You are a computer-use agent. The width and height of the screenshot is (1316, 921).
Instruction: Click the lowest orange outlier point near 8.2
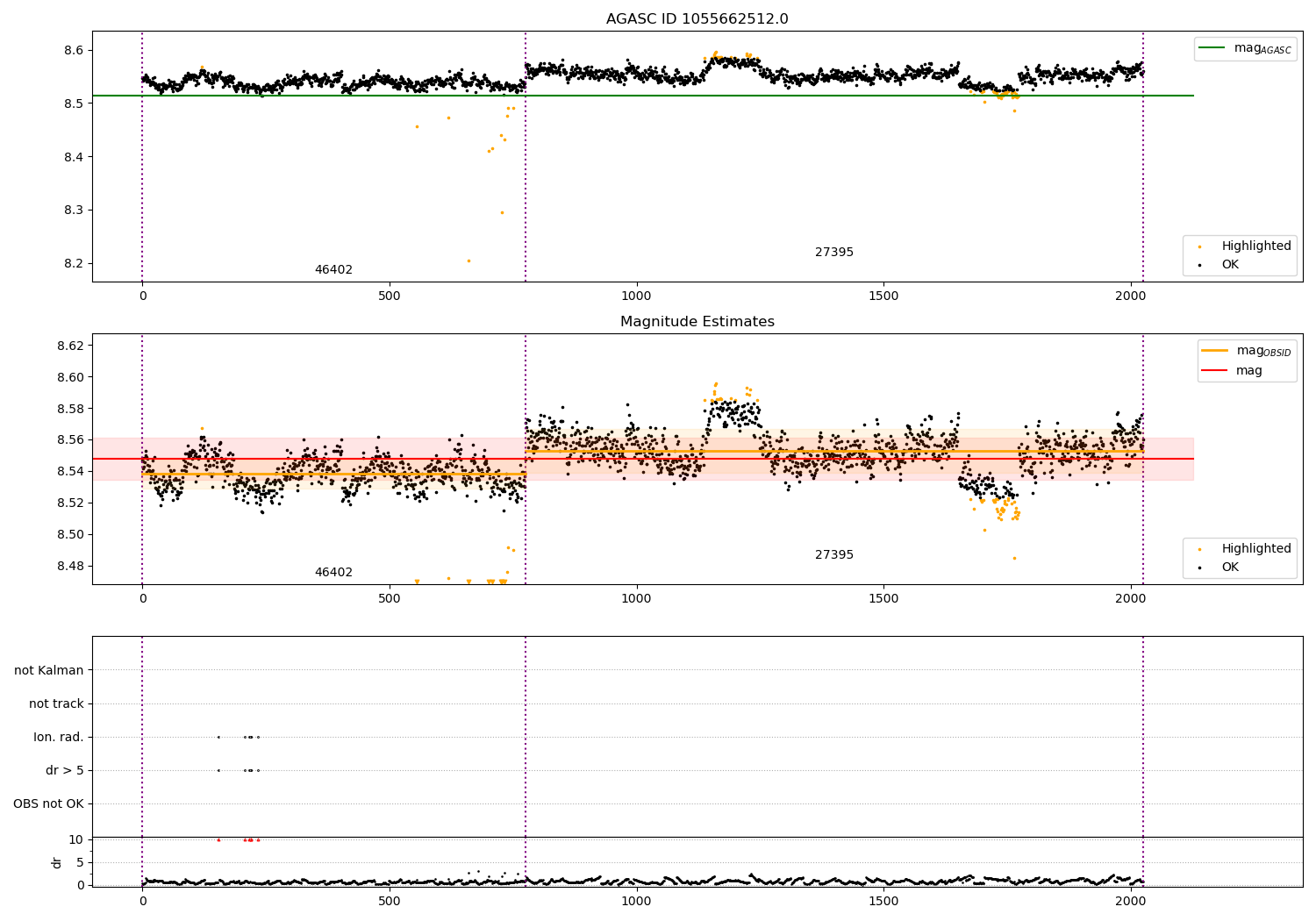[x=468, y=261]
